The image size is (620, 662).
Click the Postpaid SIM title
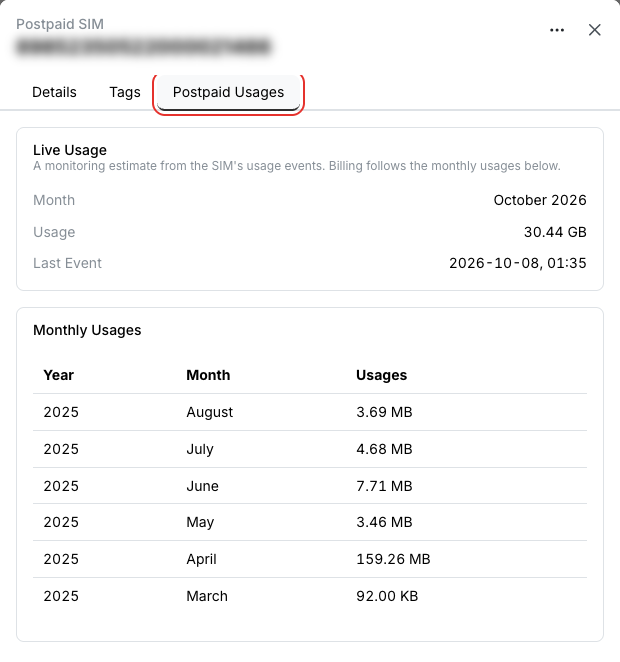(60, 24)
